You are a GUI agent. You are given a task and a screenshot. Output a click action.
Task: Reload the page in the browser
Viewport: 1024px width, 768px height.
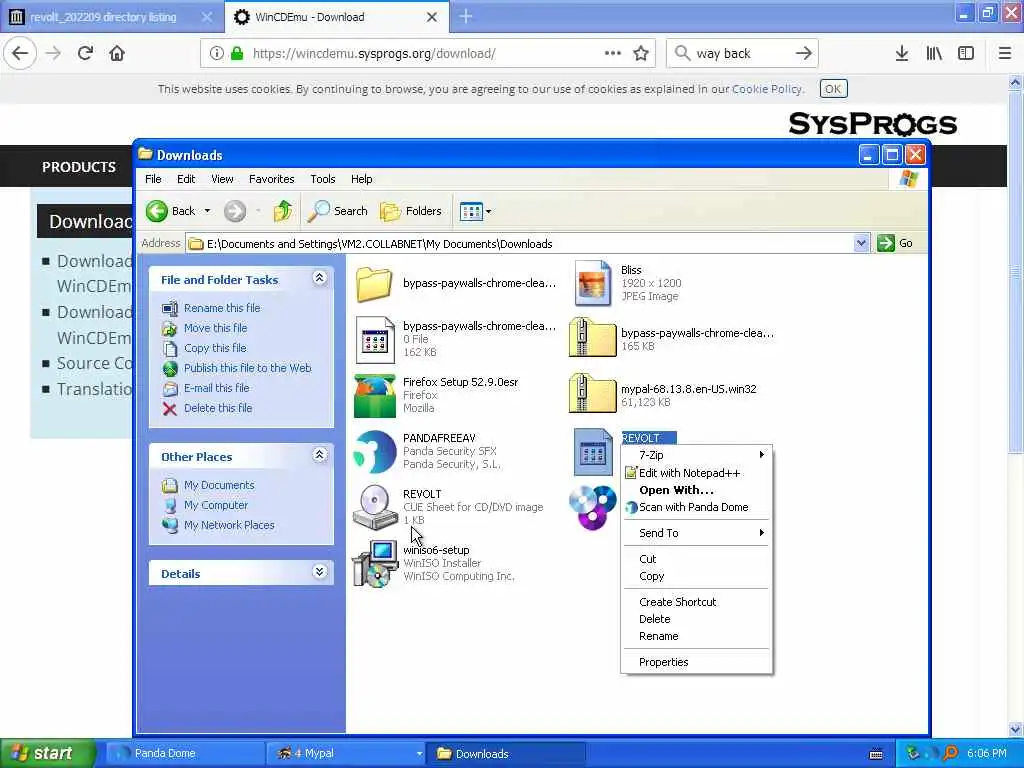85,53
